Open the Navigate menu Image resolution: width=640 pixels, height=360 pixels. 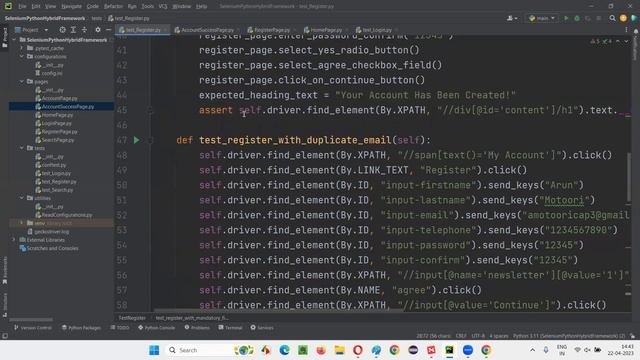[x=71, y=7]
